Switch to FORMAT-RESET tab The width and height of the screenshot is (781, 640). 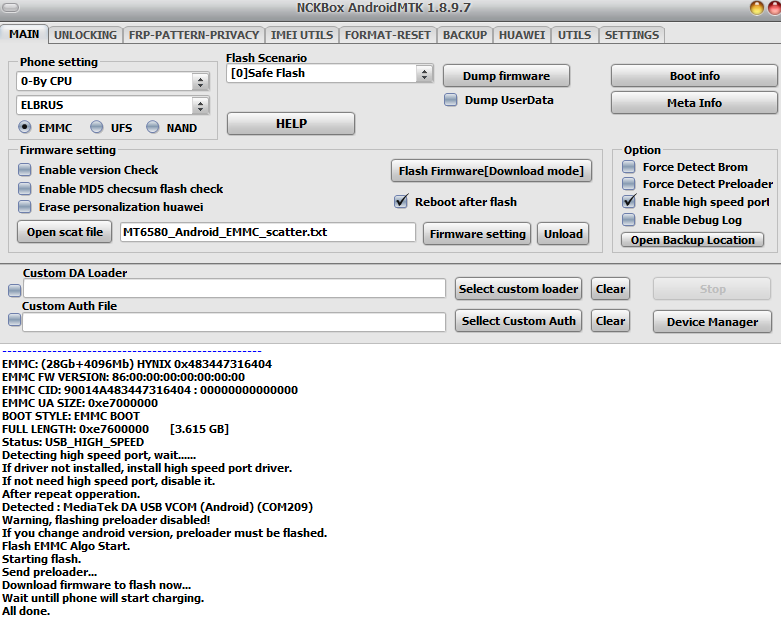coord(388,35)
